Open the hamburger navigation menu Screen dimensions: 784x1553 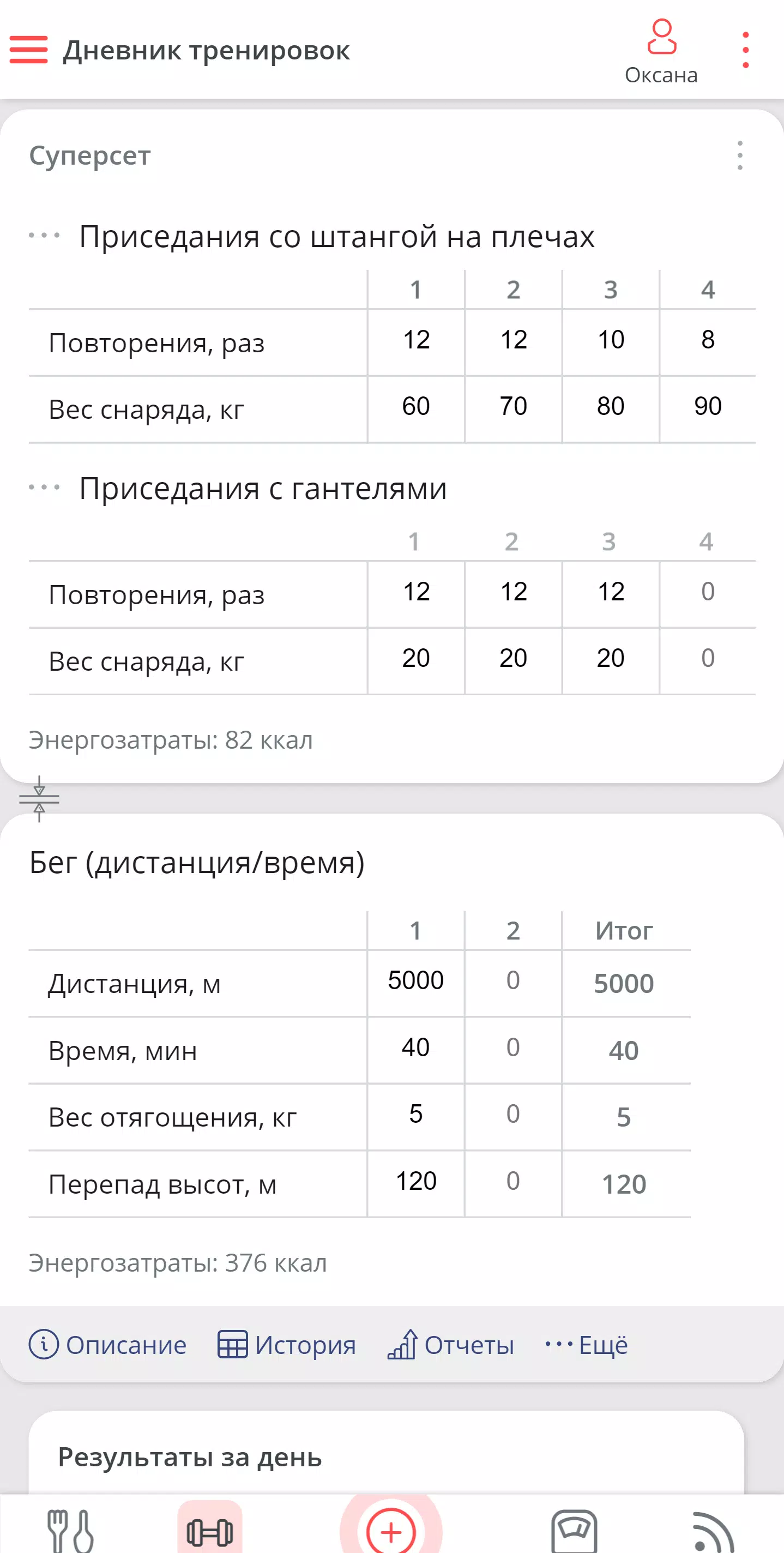click(28, 50)
